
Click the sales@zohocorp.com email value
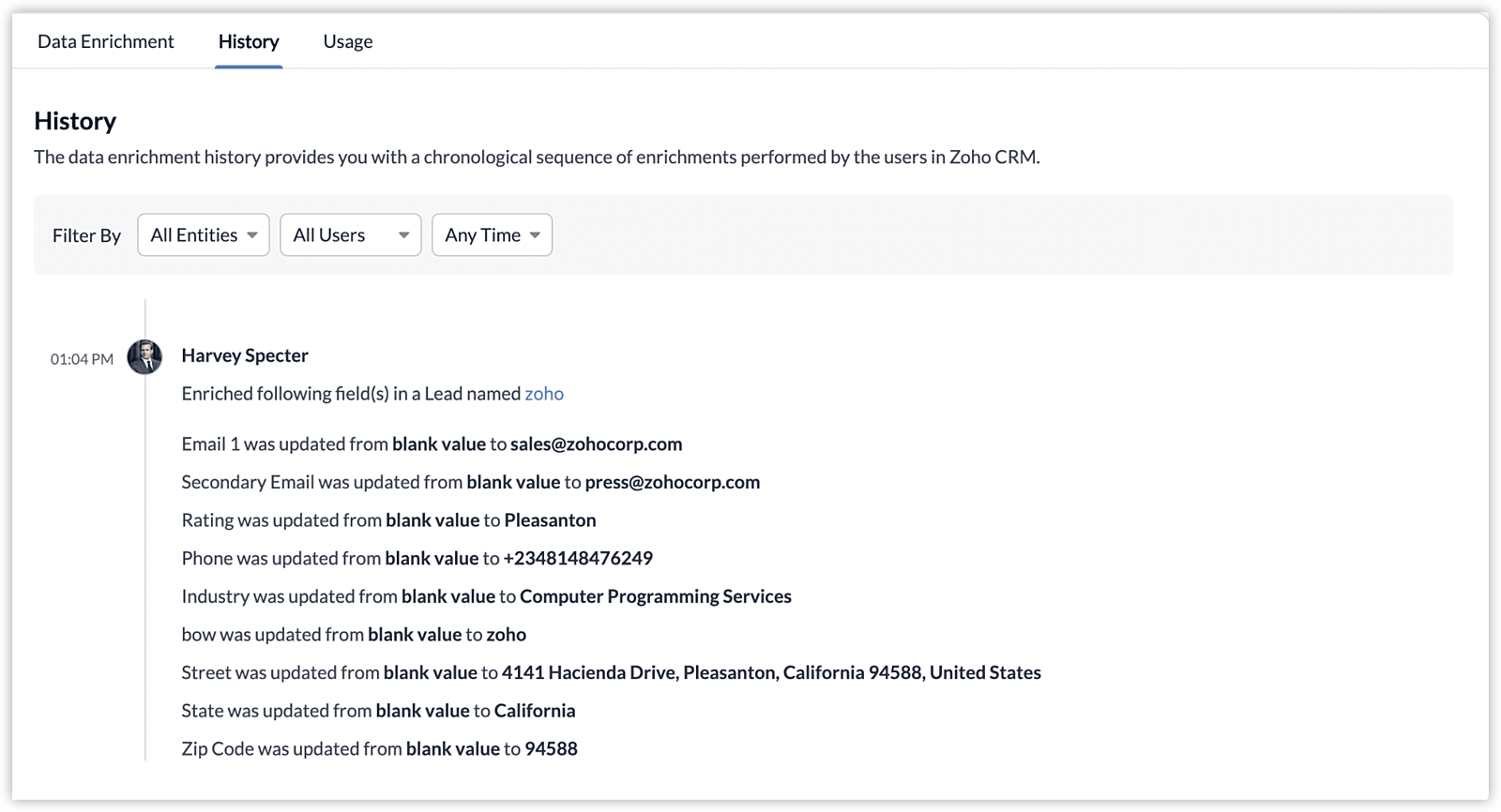pos(596,444)
